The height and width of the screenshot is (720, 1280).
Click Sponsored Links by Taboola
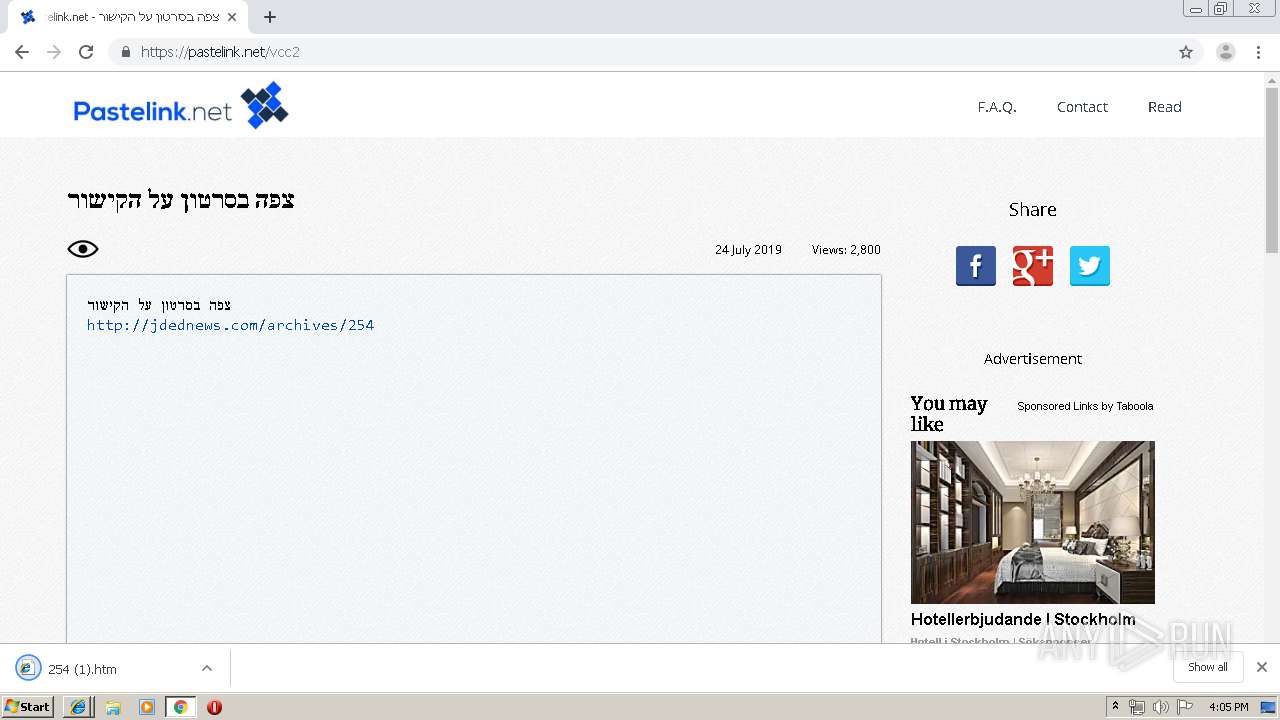(1085, 406)
